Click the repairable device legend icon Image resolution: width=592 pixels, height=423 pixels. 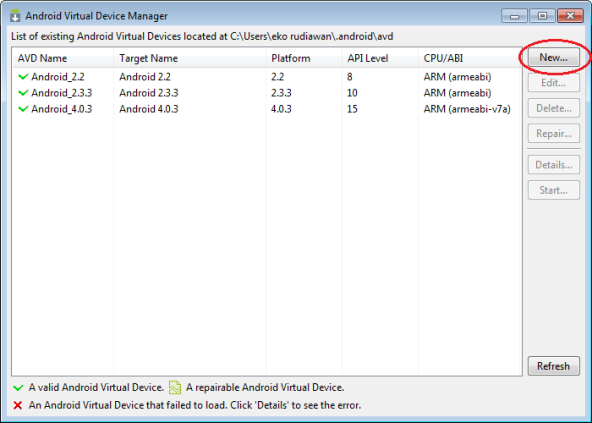tap(175, 387)
